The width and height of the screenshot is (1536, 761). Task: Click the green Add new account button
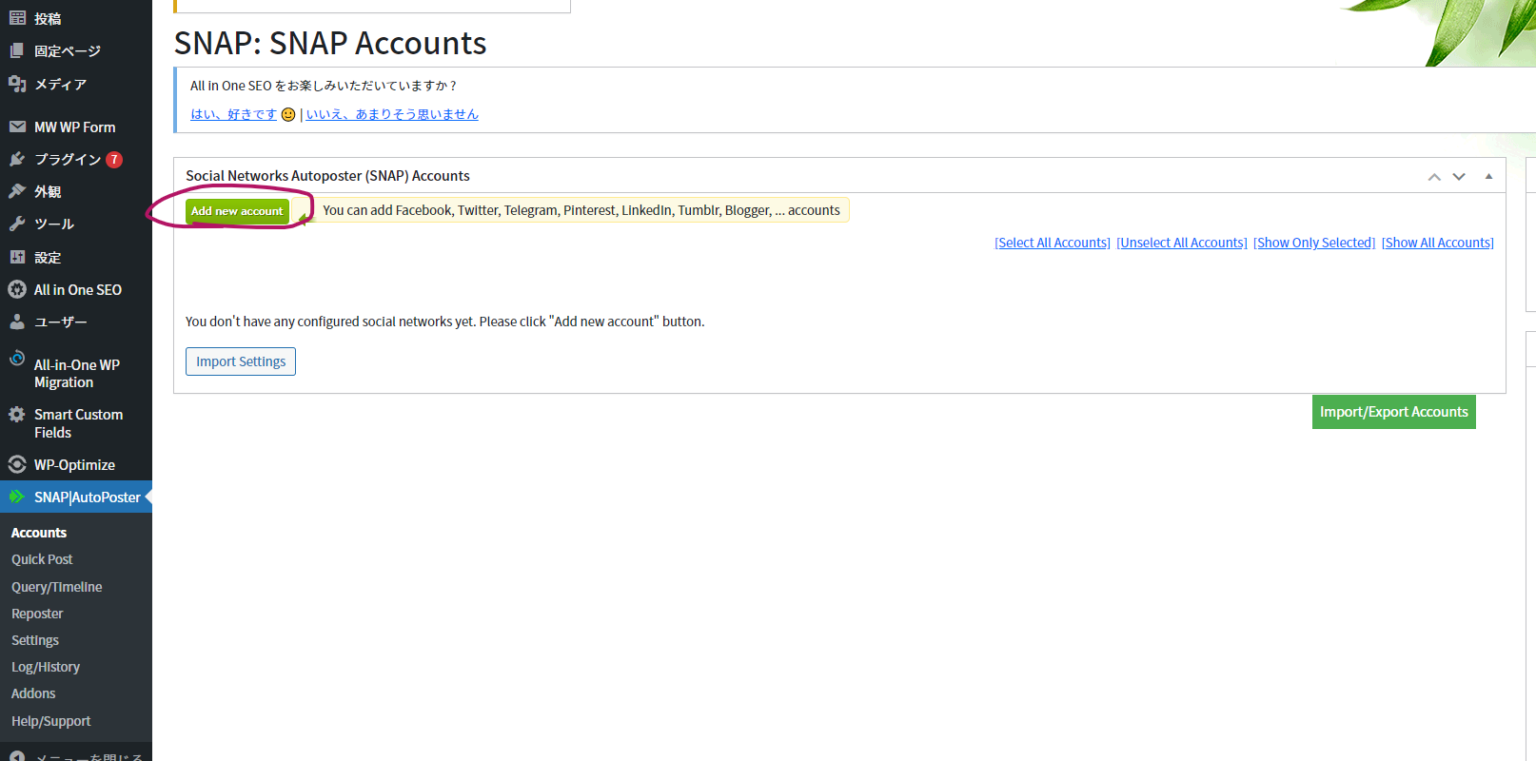tap(236, 211)
